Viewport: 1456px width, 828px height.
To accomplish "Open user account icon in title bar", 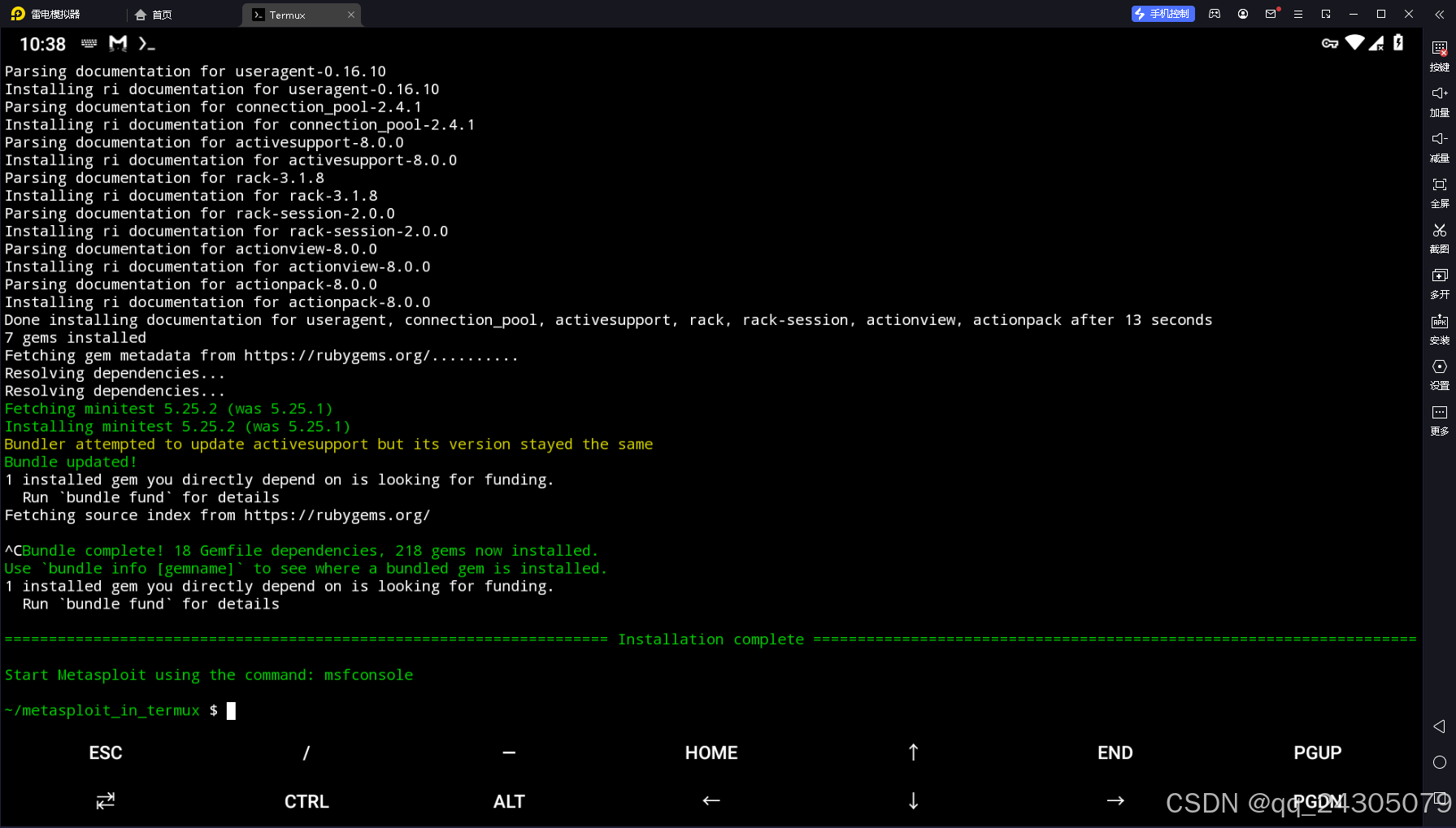I will [1243, 14].
